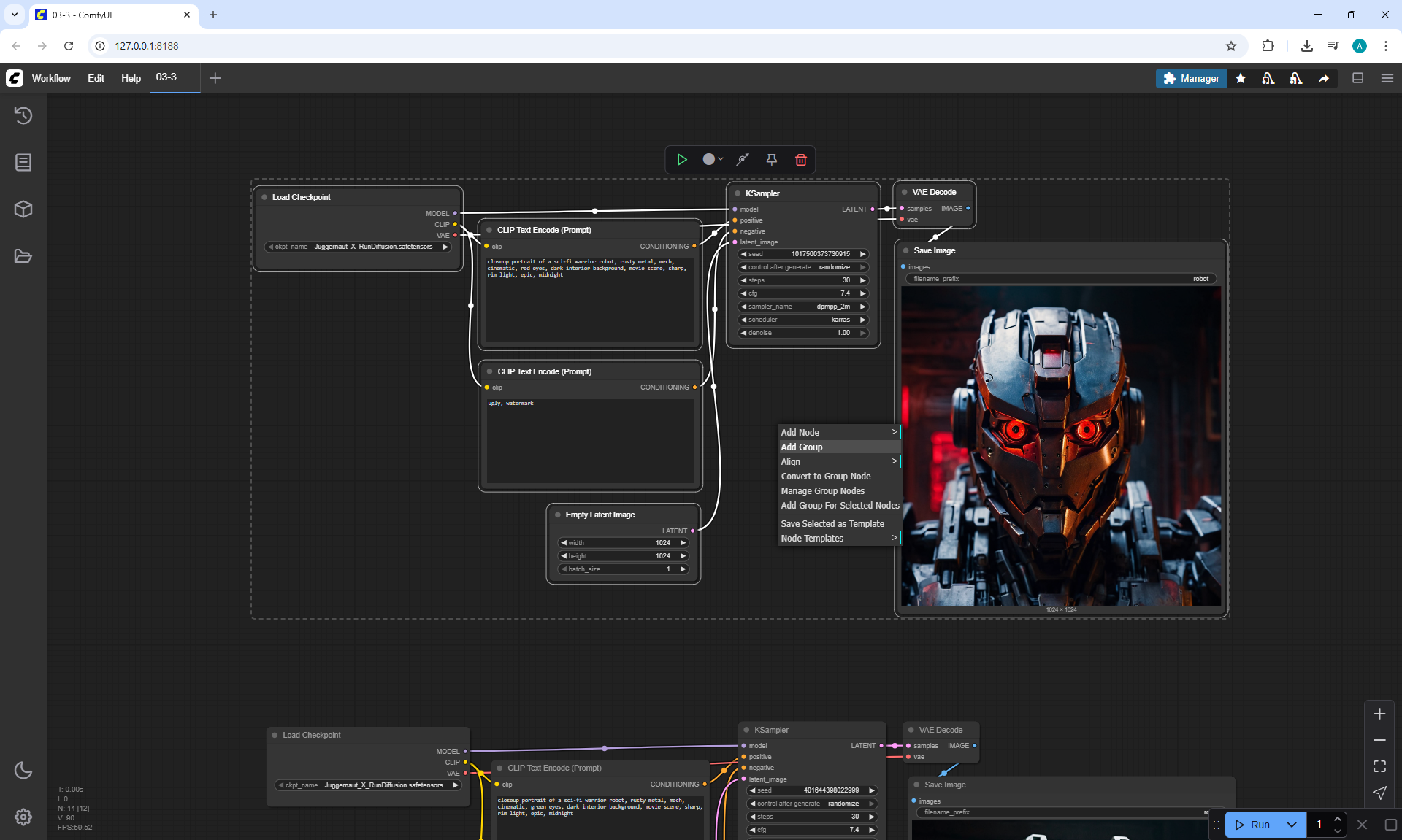Screen dimensions: 1402x840
Task: Click the generated robot image preview
Action: point(1060,445)
